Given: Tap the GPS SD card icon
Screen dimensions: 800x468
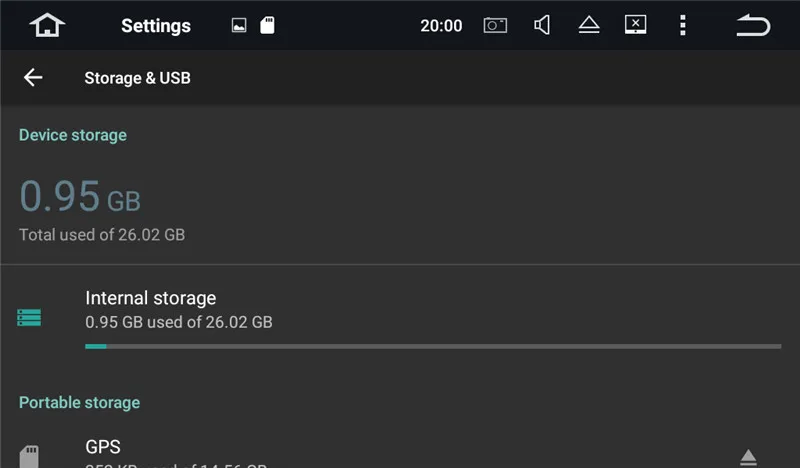Looking at the screenshot, I should [29, 457].
